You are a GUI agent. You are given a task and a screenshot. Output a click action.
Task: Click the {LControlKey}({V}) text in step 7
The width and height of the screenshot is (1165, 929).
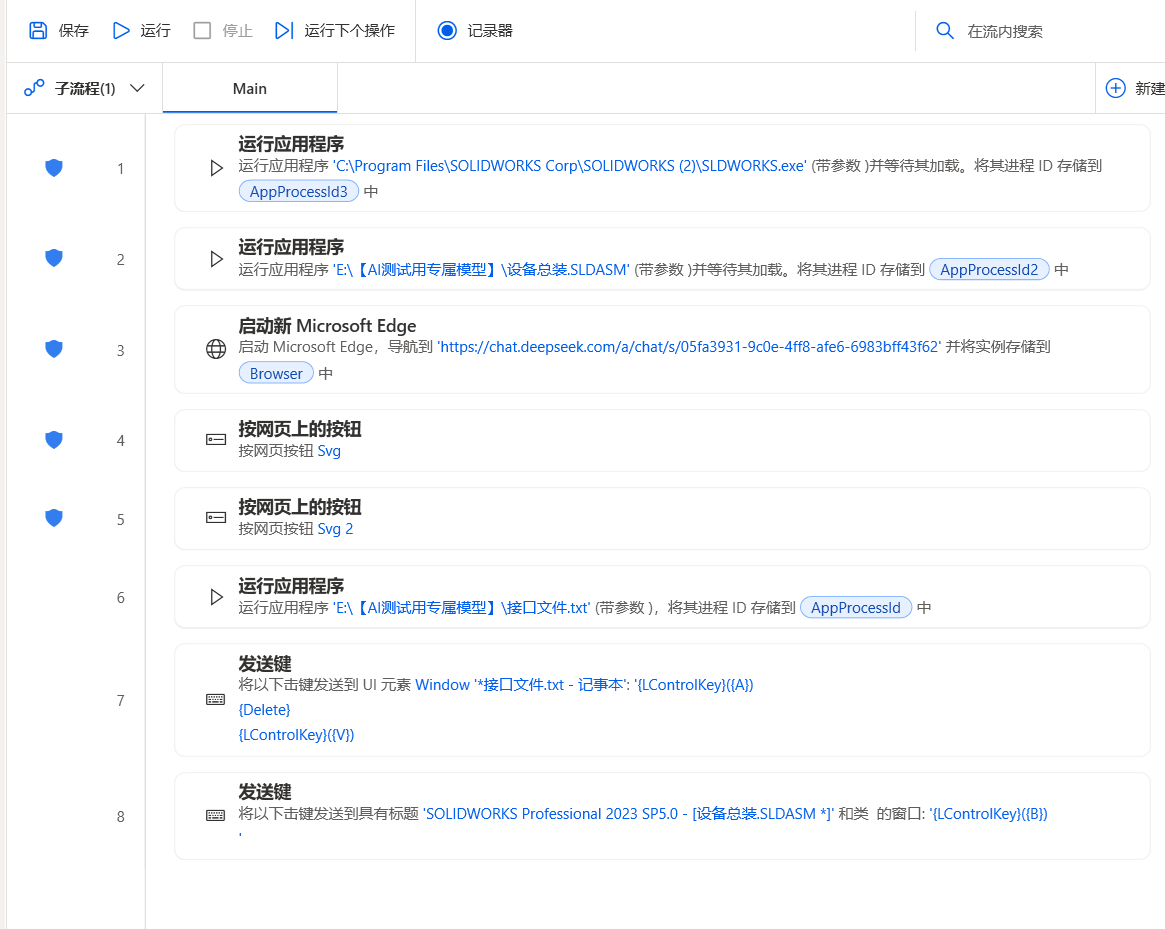click(296, 735)
